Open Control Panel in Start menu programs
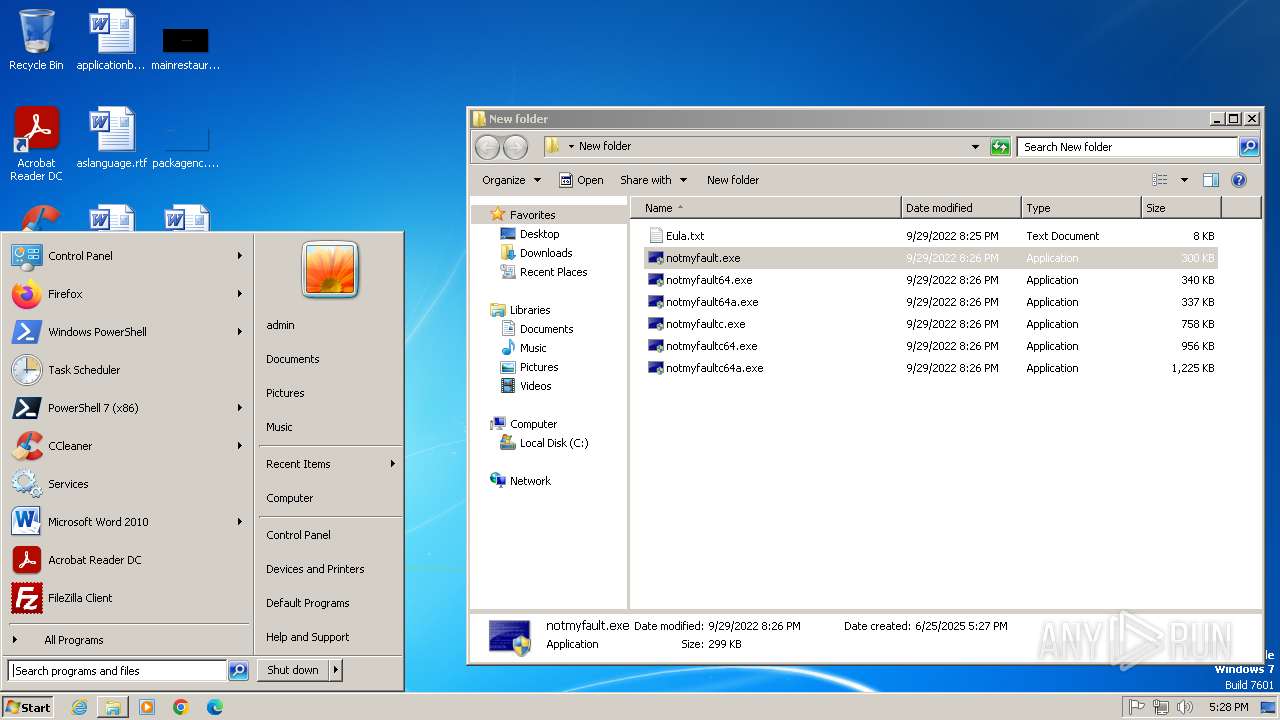Viewport: 1280px width, 720px height. [128, 256]
